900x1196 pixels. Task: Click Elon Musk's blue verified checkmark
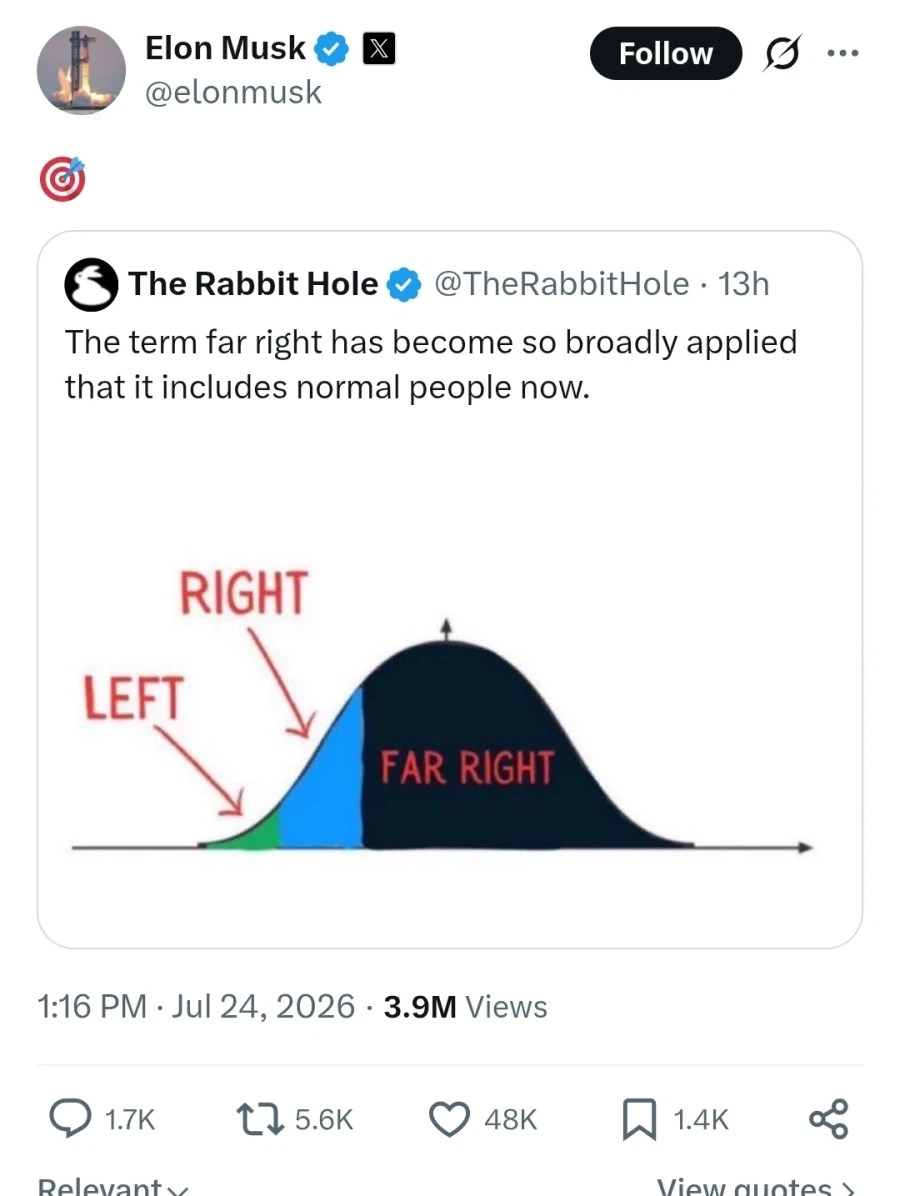point(331,49)
